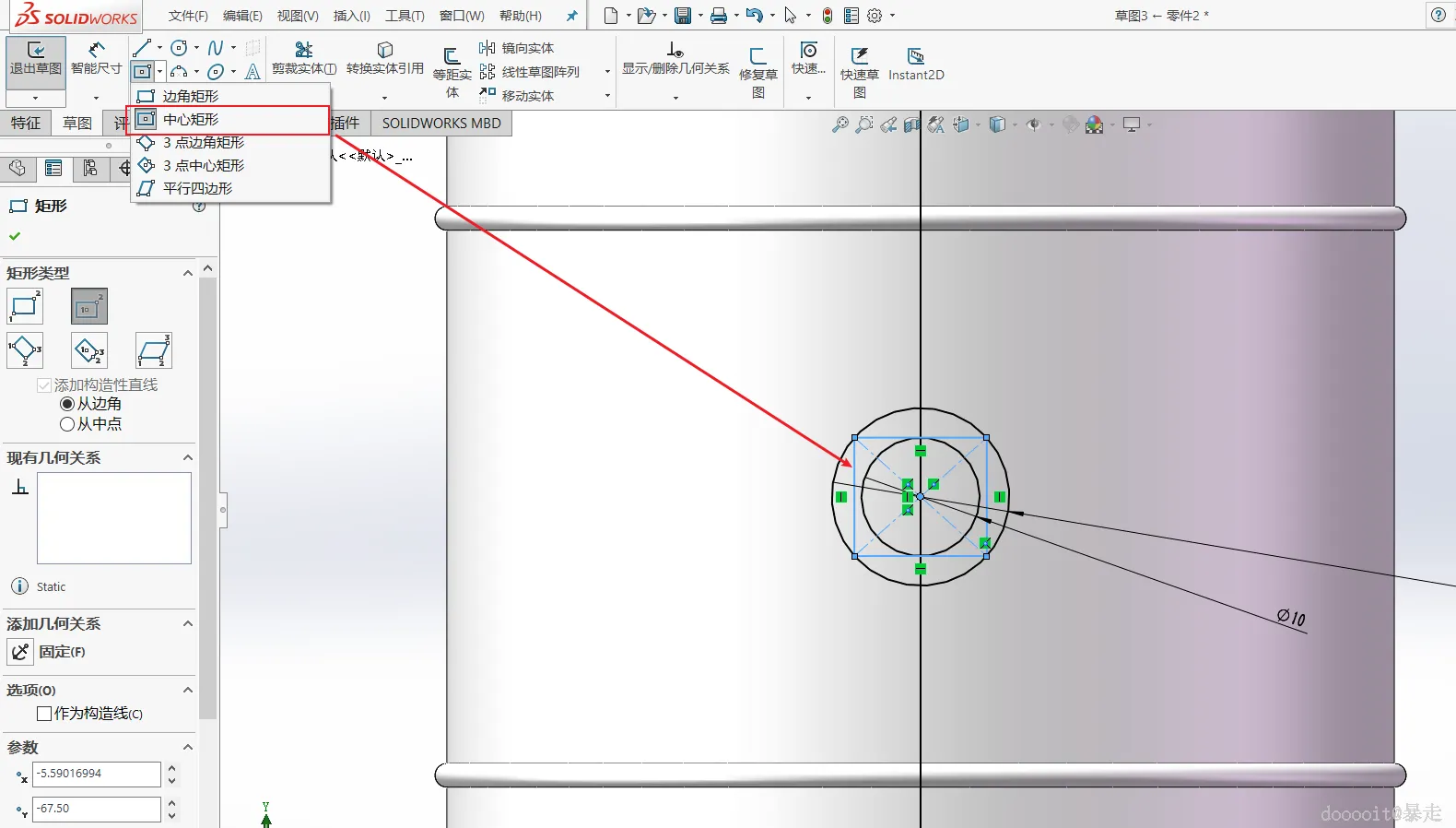Click the Display/Delete Relations (显示/删除几何关系) tool
The image size is (1456, 828).
click(x=675, y=58)
